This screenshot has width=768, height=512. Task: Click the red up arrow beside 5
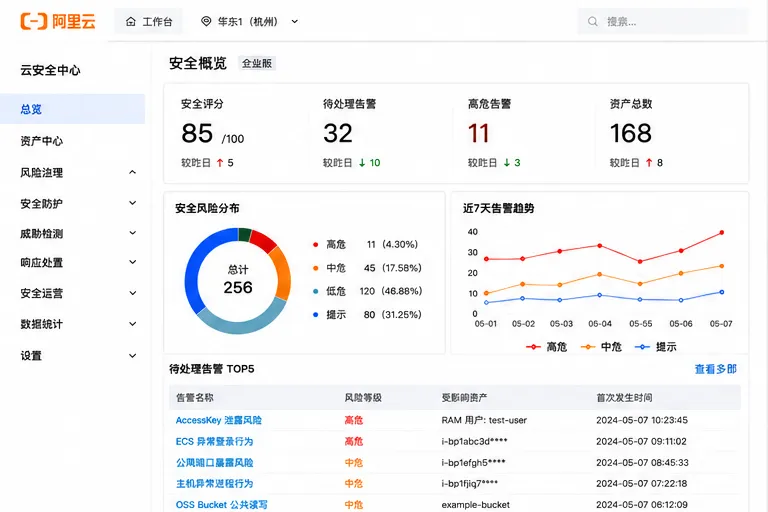click(220, 163)
